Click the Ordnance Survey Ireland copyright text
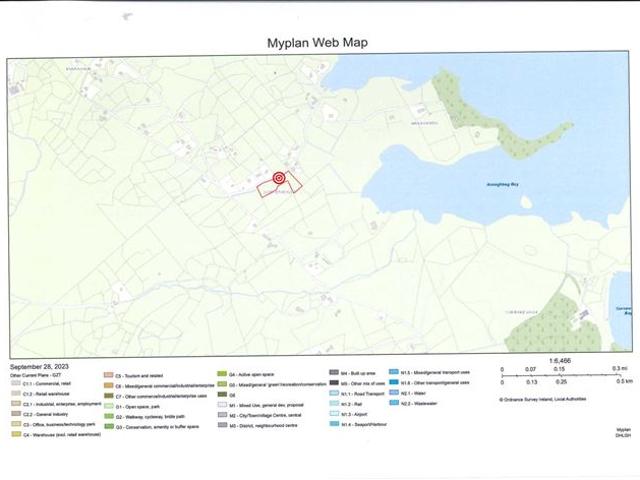Image resolution: width=640 pixels, height=480 pixels. 543,399
